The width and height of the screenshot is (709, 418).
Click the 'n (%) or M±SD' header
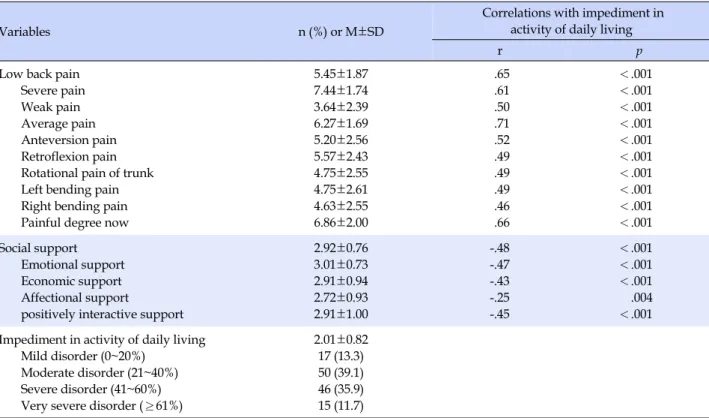click(341, 32)
